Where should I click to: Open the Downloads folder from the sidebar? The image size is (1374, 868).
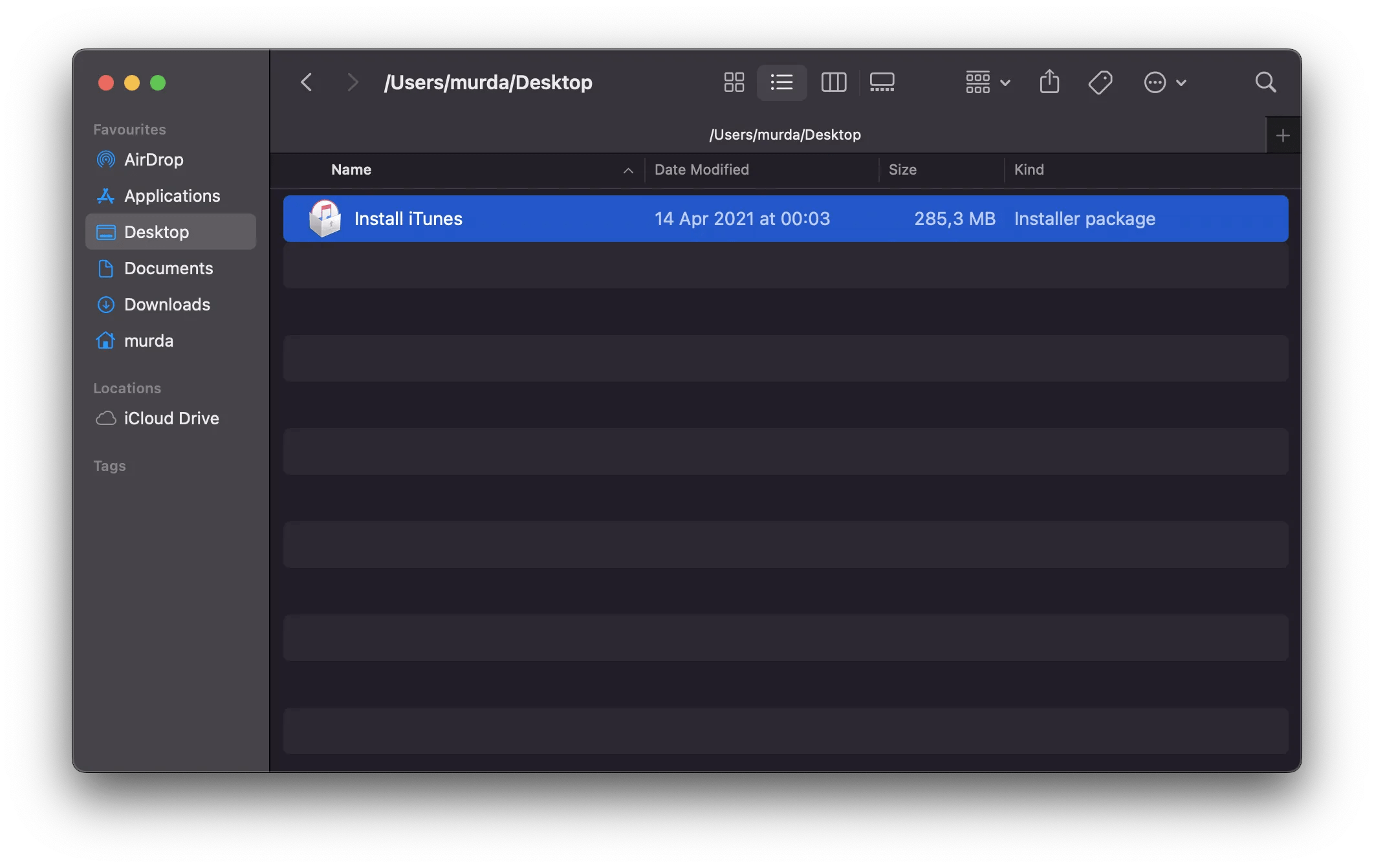click(167, 304)
